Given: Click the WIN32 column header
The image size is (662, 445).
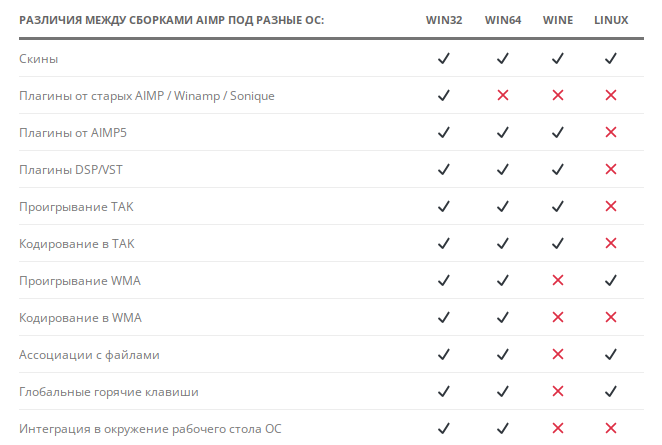Looking at the screenshot, I should (444, 20).
